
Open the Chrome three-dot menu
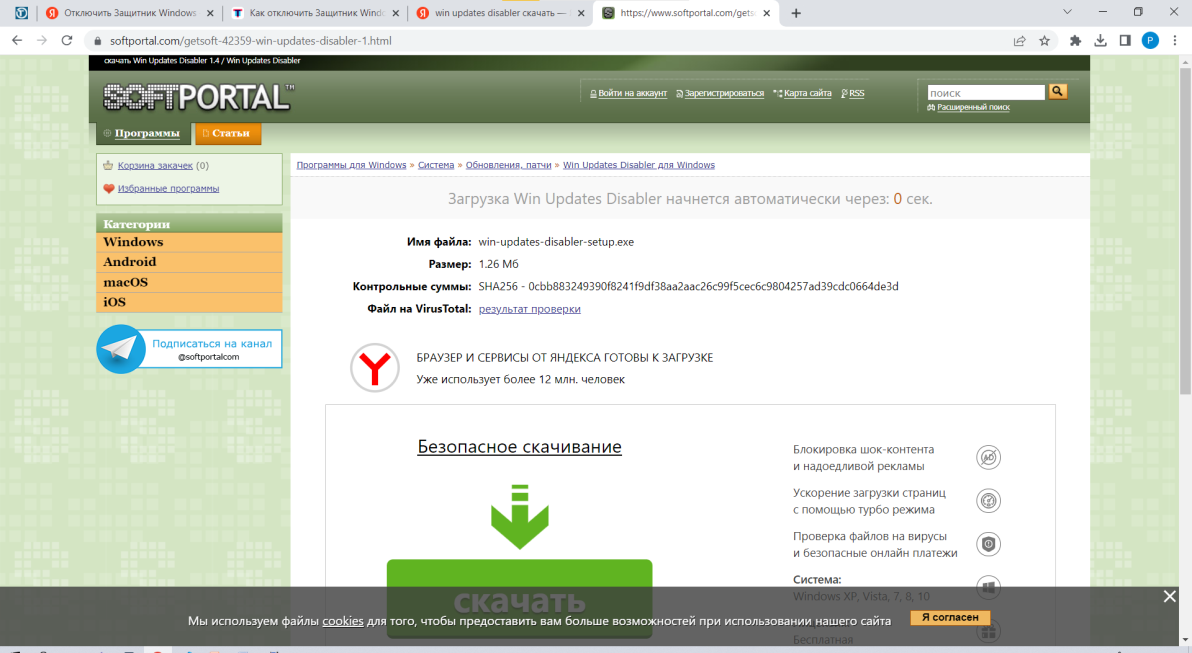click(1175, 41)
